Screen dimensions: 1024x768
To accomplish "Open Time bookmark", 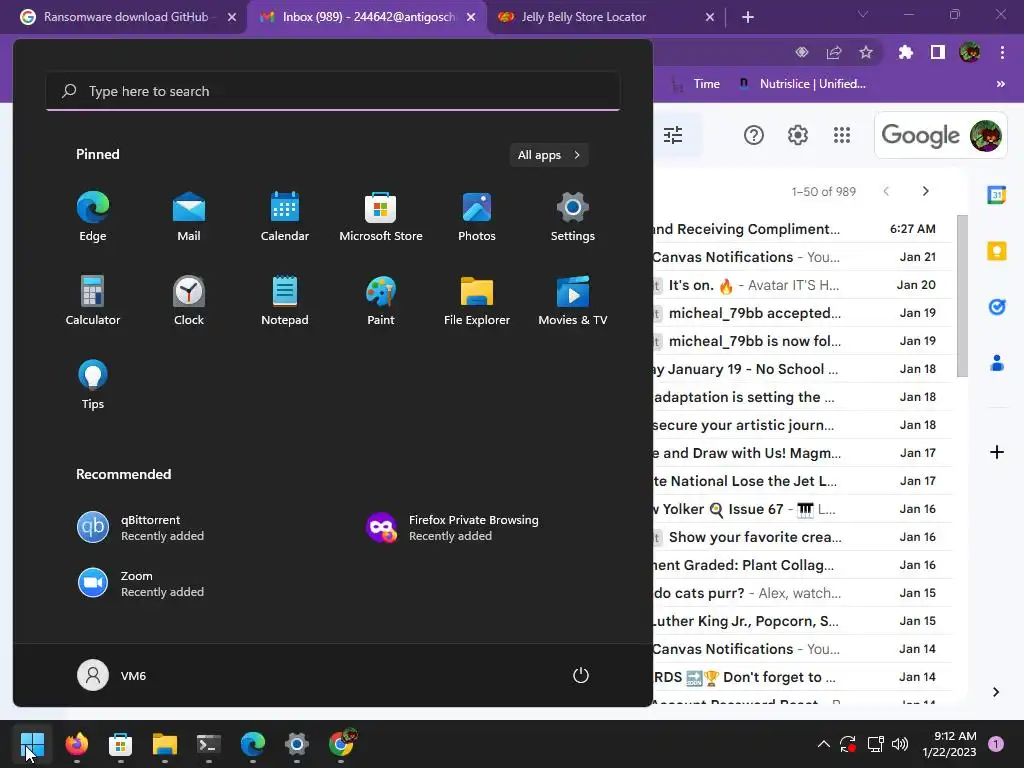I will (696, 84).
